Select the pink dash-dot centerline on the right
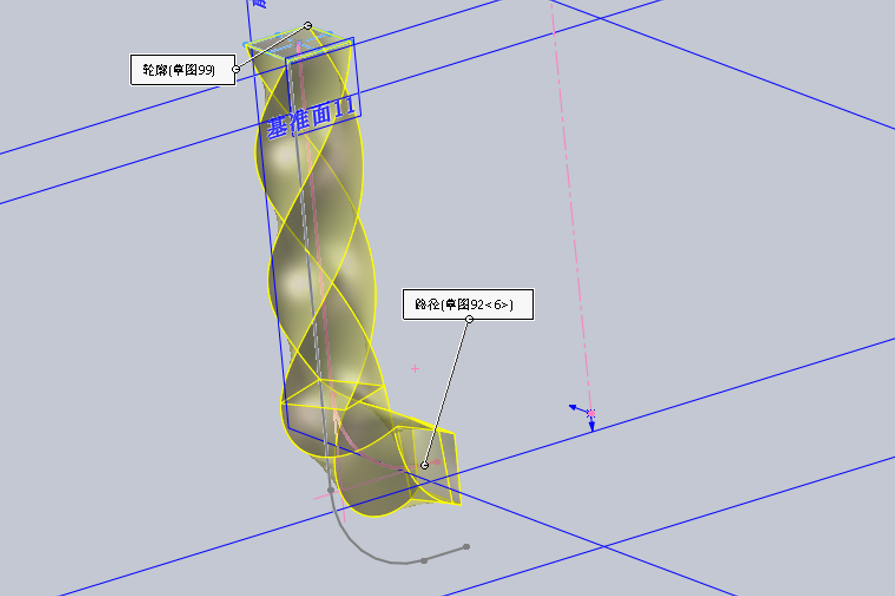 coord(571,206)
